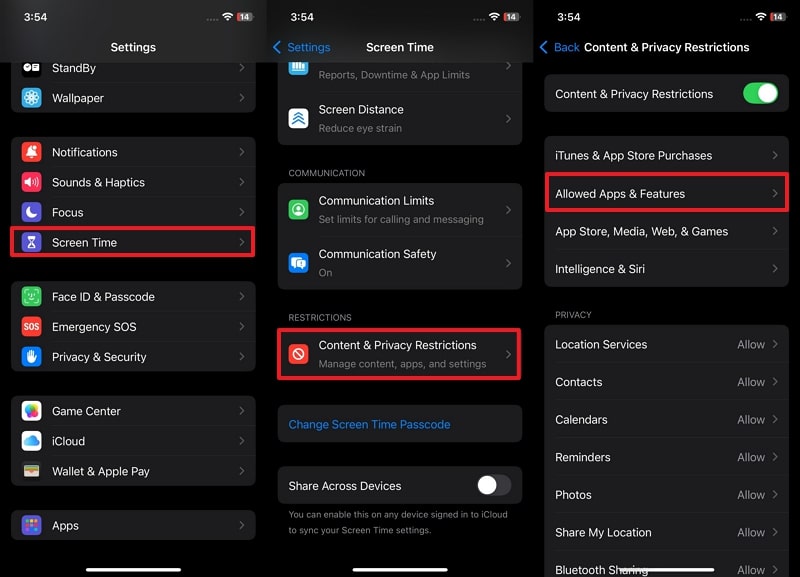Open chevron on App Store, Media, Web, & Games
The width and height of the screenshot is (800, 577).
(x=774, y=231)
